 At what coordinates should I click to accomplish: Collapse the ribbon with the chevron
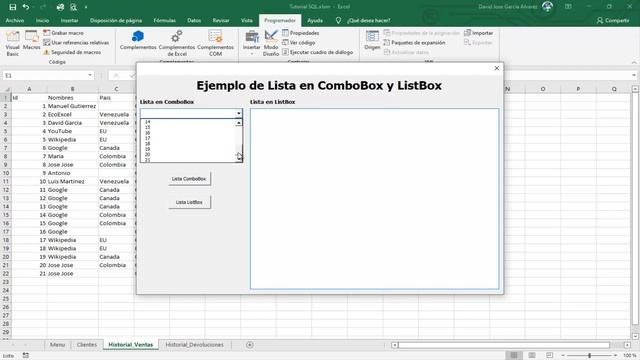point(634,62)
